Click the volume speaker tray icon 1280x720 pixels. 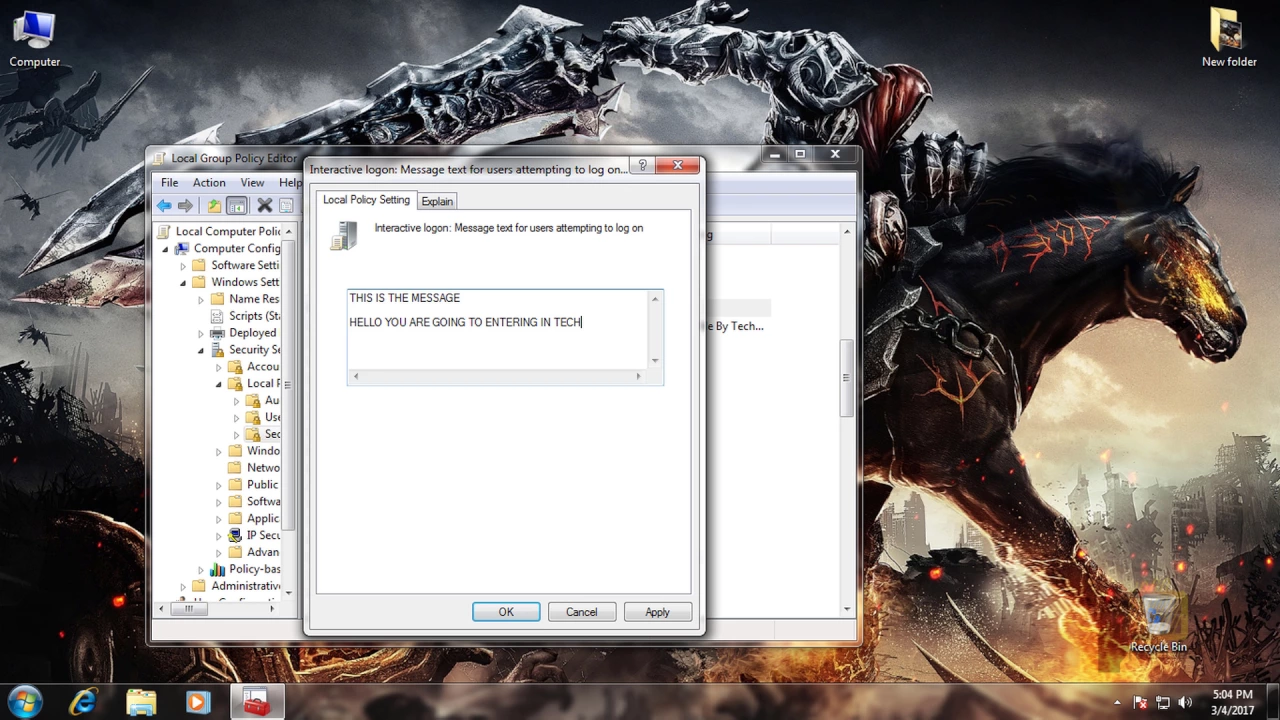1186,703
